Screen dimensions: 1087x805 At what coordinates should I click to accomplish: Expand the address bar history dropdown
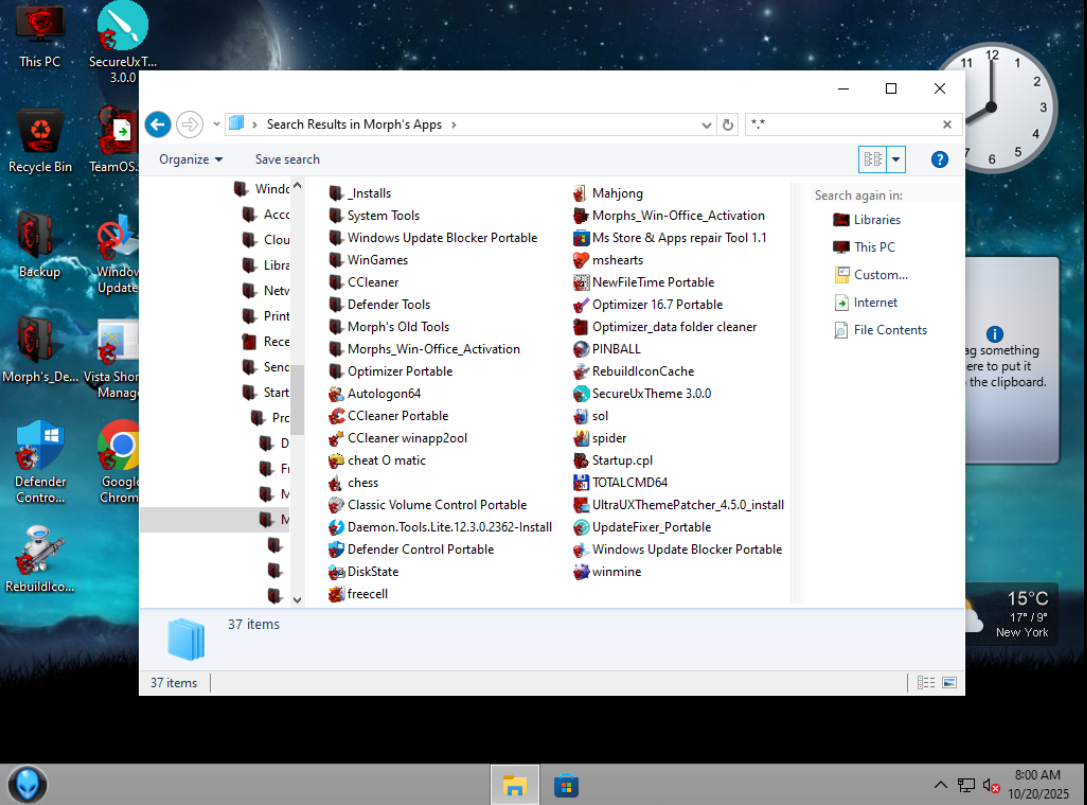point(707,125)
